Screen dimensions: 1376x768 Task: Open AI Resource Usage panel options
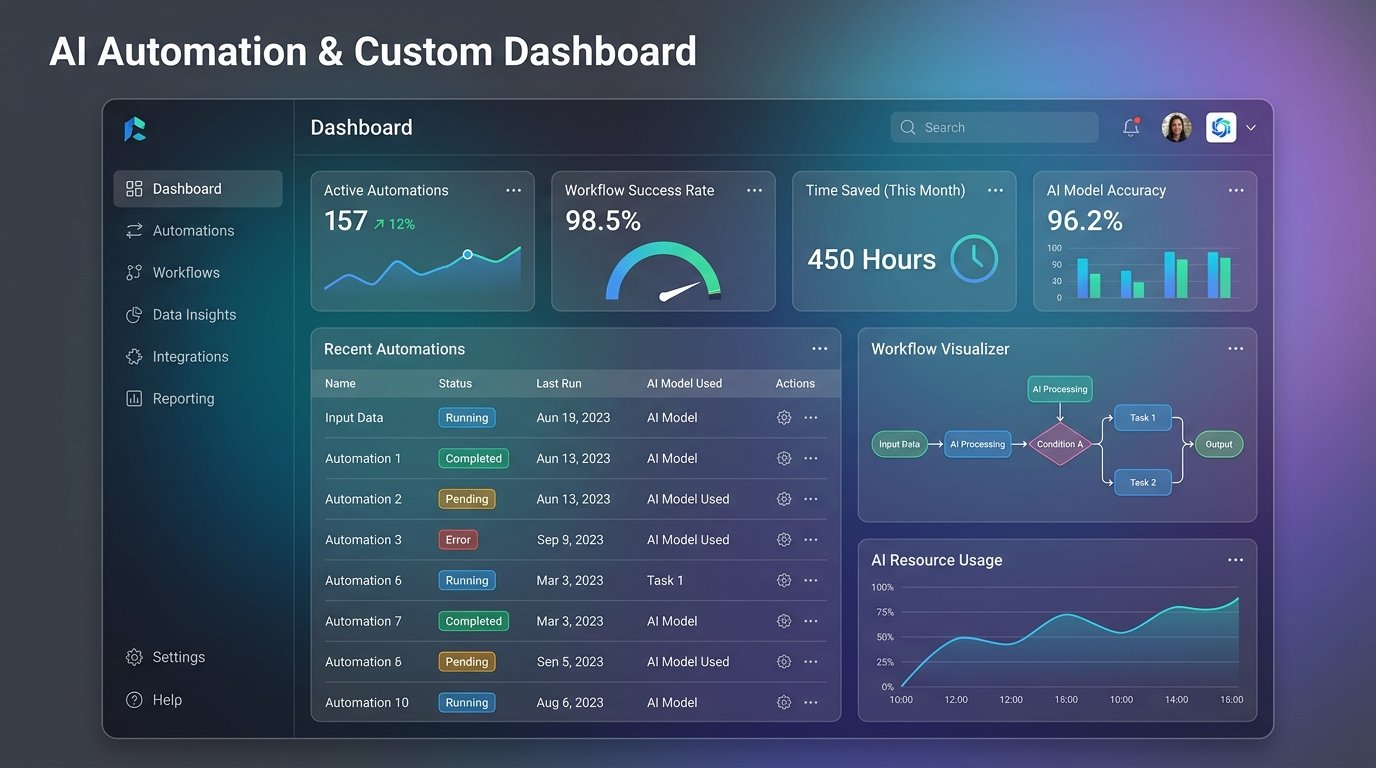click(1236, 560)
